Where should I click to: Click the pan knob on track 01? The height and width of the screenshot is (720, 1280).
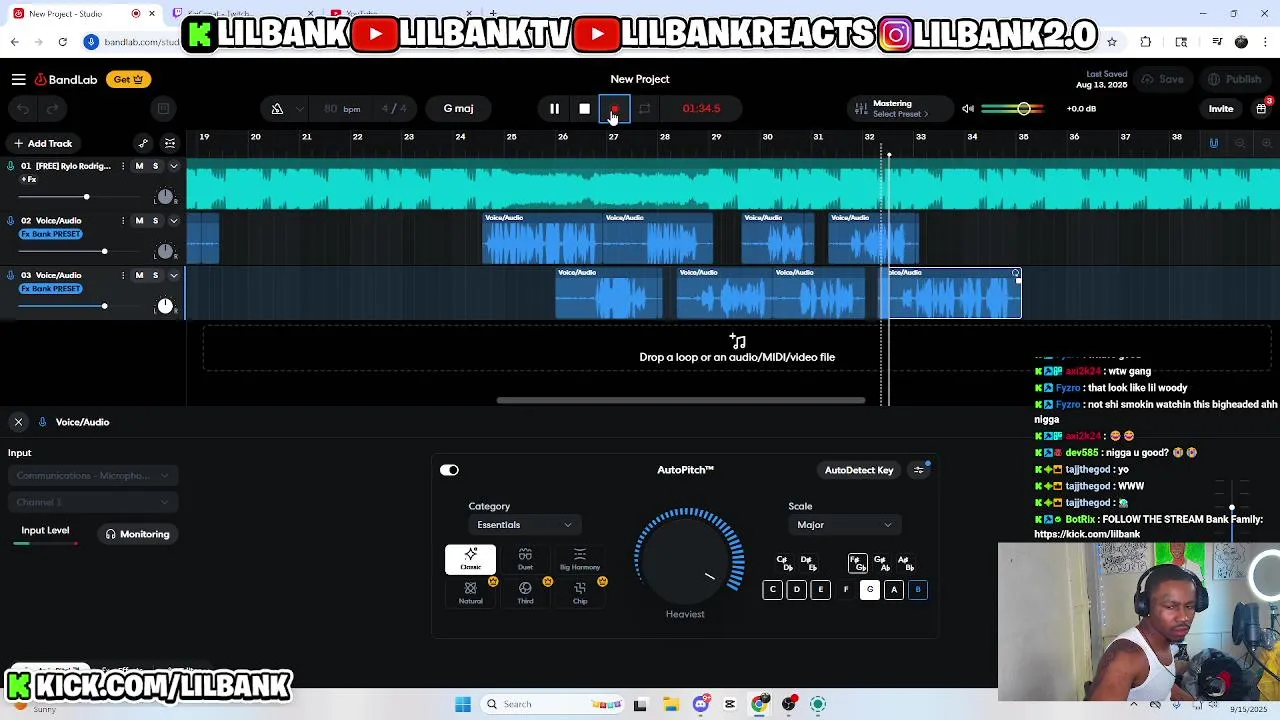(165, 196)
